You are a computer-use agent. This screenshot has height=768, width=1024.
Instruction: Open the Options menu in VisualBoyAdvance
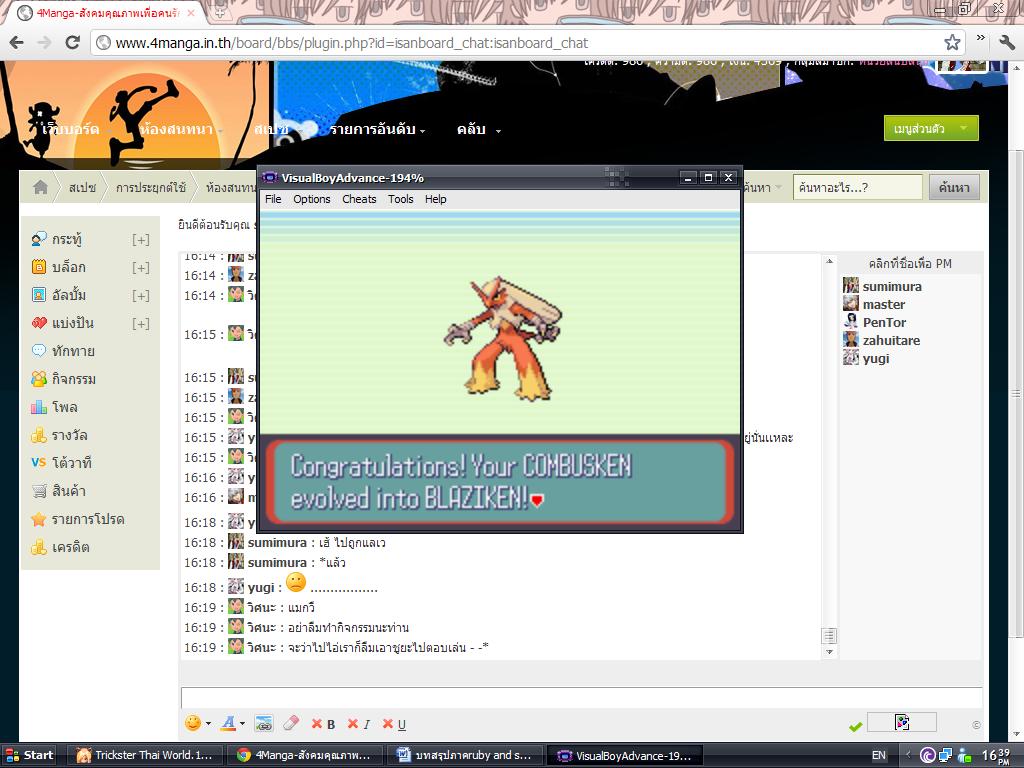click(x=312, y=199)
